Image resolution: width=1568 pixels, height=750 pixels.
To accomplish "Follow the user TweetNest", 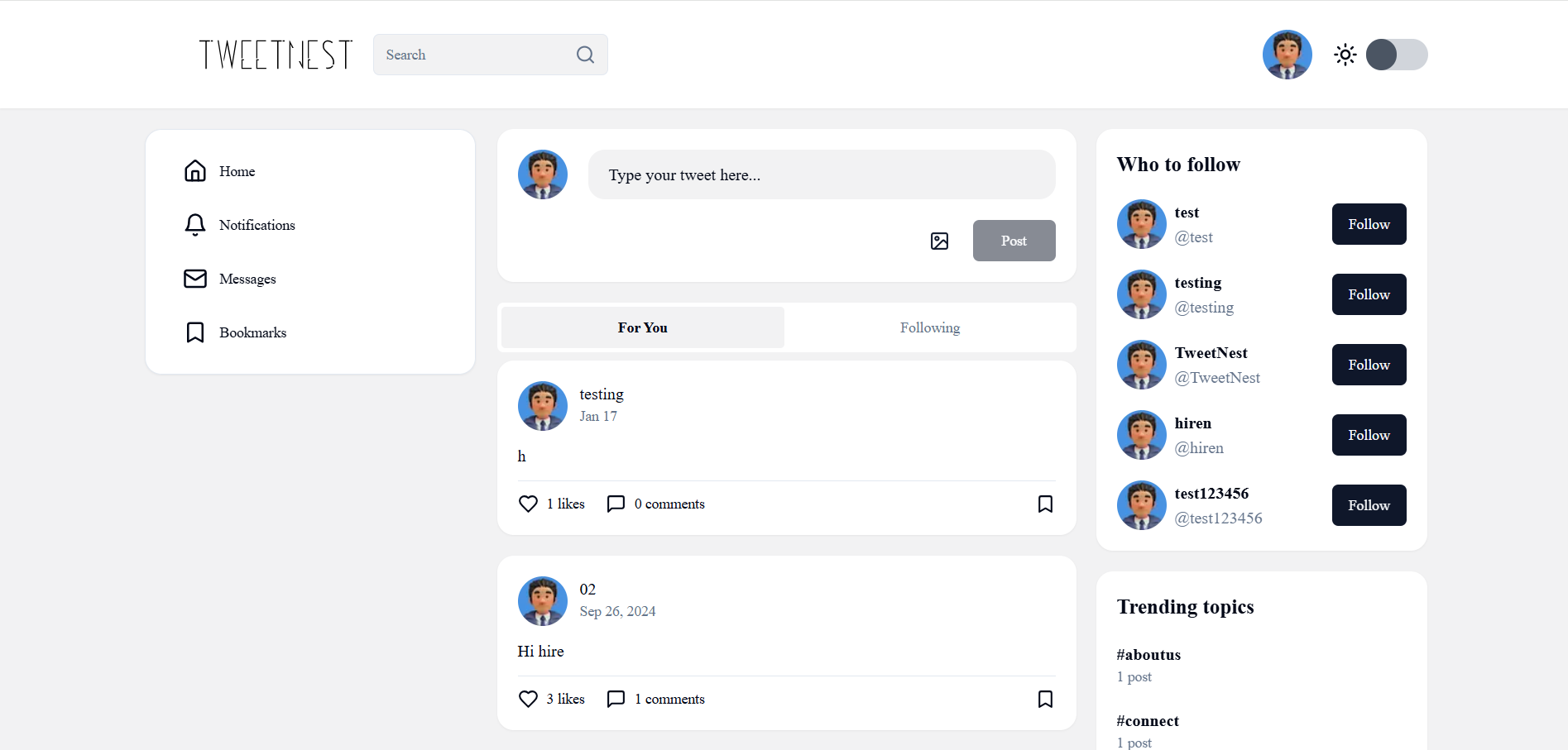I will pyautogui.click(x=1369, y=365).
